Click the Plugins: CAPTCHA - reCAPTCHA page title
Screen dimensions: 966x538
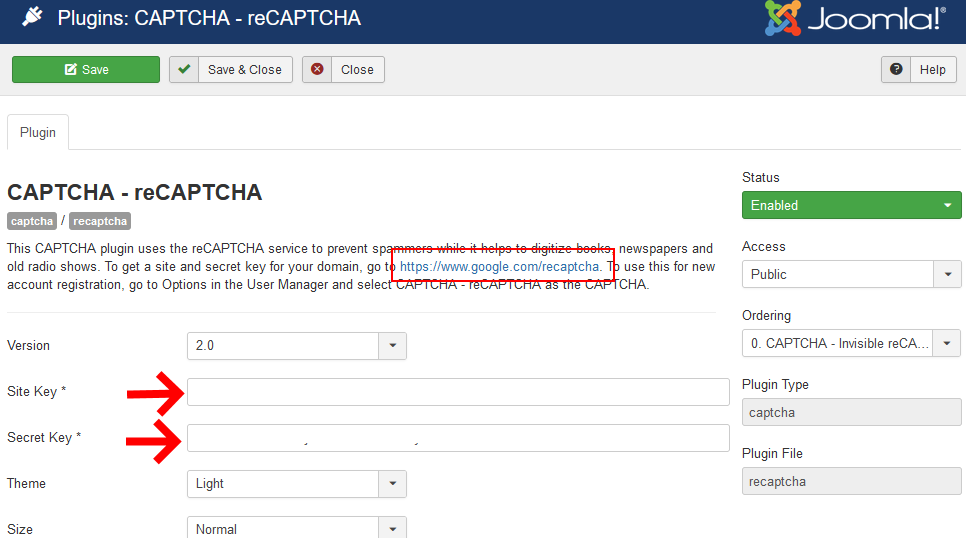tap(209, 18)
